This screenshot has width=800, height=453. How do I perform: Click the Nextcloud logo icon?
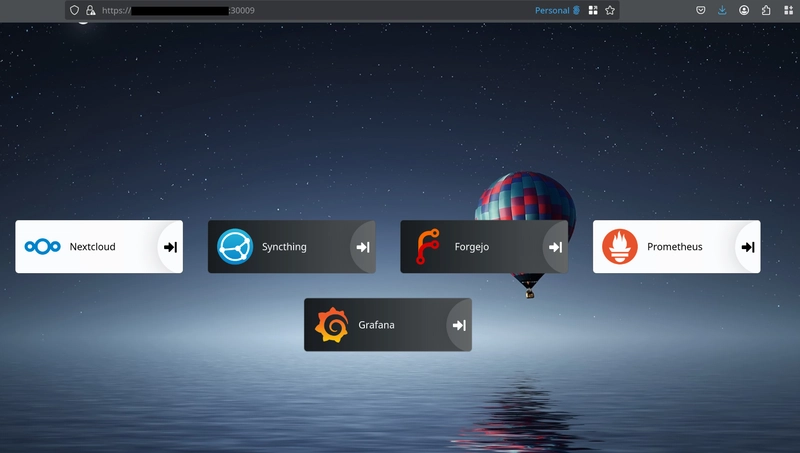coord(43,247)
